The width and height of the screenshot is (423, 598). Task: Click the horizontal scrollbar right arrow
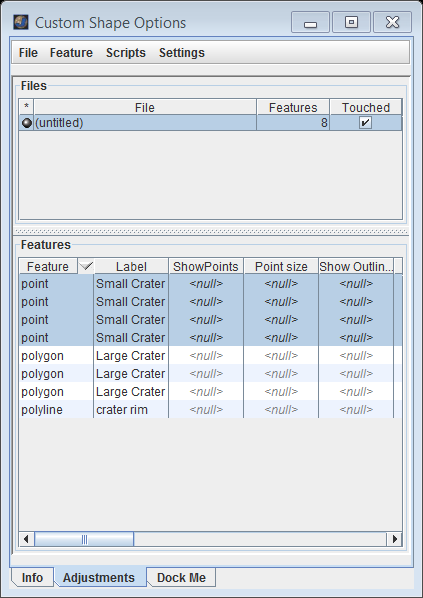tap(394, 539)
